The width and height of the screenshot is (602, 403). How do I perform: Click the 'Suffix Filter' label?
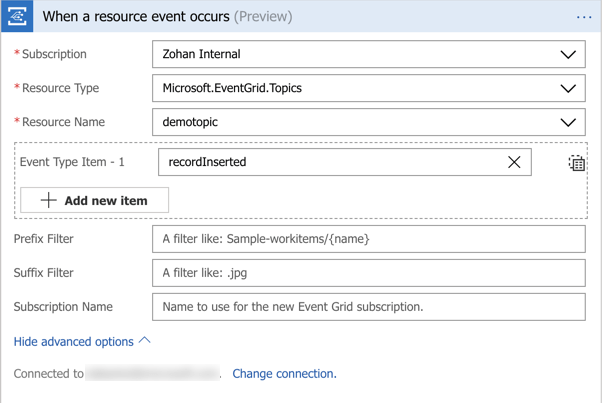(43, 273)
